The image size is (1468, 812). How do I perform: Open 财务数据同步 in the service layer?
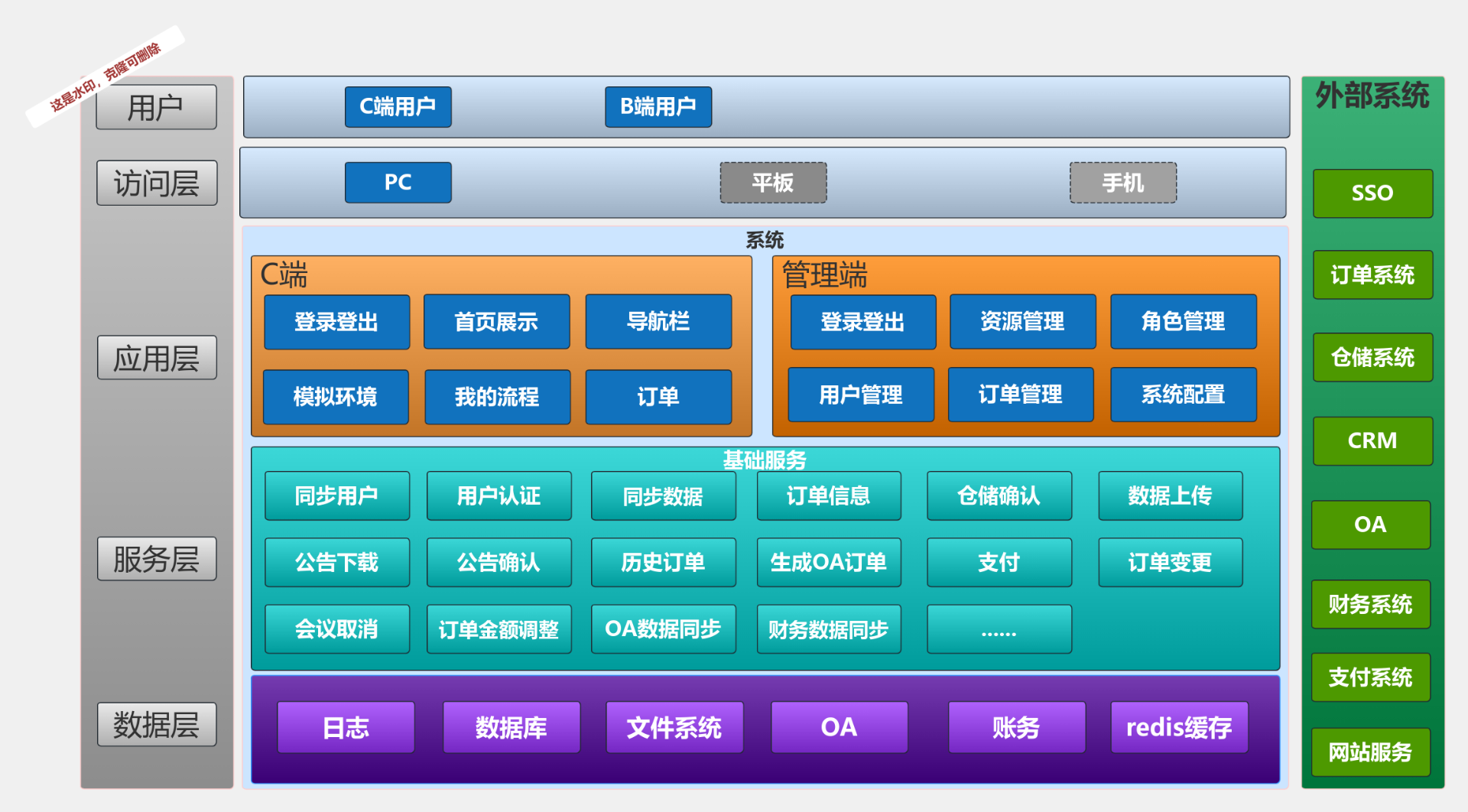[x=829, y=628]
